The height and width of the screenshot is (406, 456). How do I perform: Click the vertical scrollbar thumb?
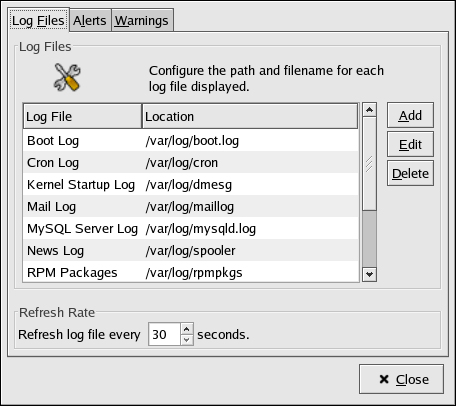tap(369, 163)
